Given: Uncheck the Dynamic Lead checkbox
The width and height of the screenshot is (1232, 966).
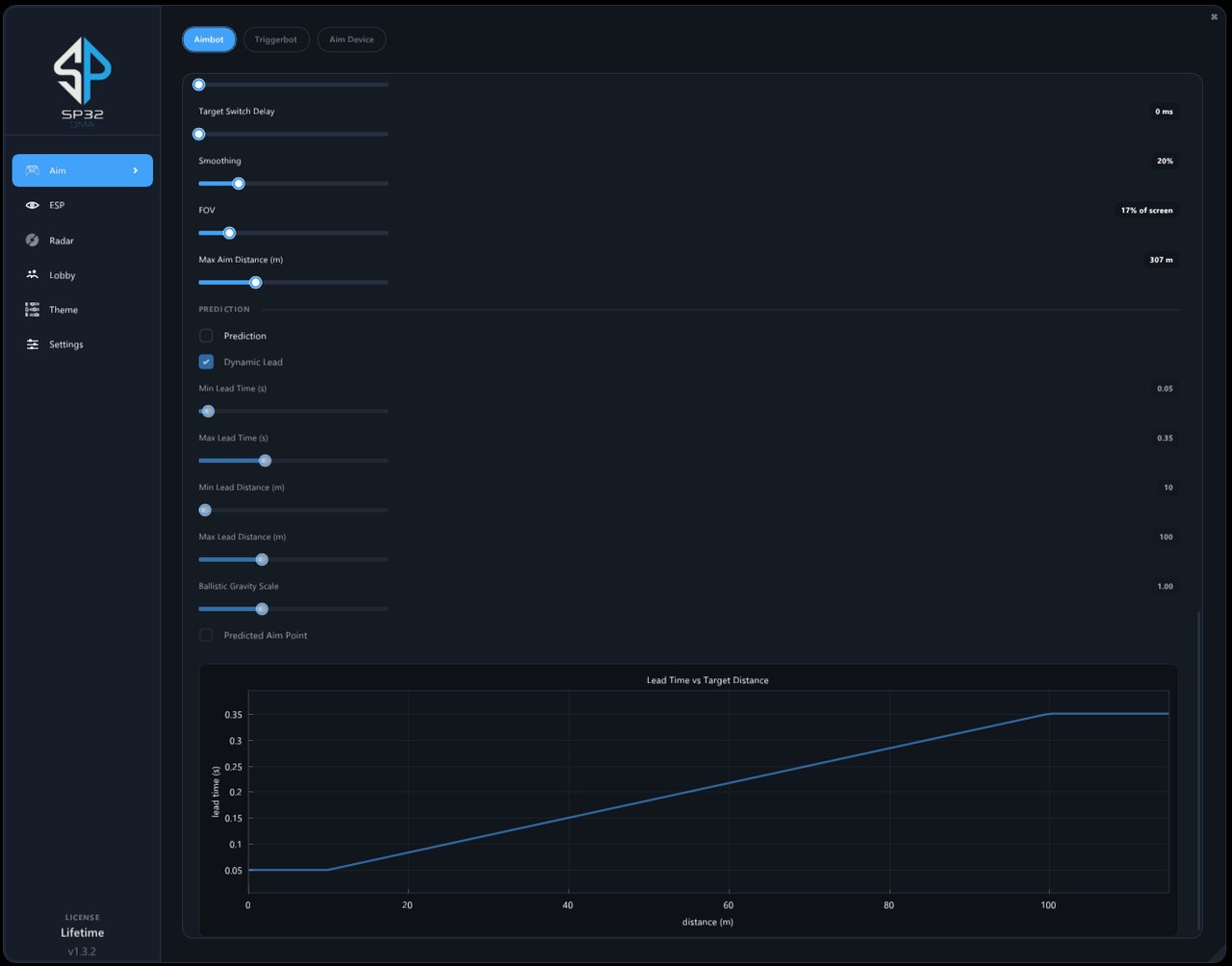Looking at the screenshot, I should [206, 362].
